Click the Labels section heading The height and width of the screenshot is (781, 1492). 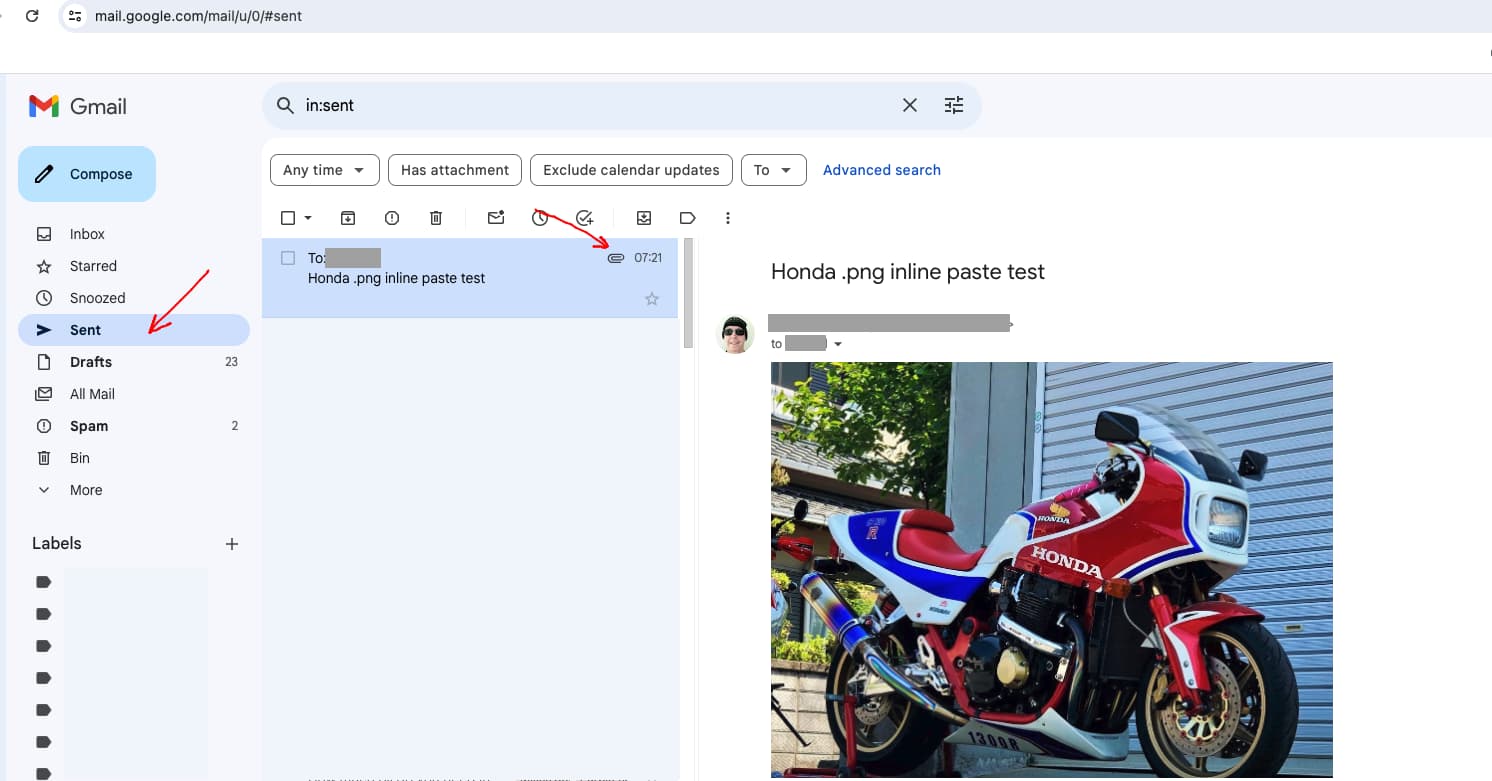57,544
